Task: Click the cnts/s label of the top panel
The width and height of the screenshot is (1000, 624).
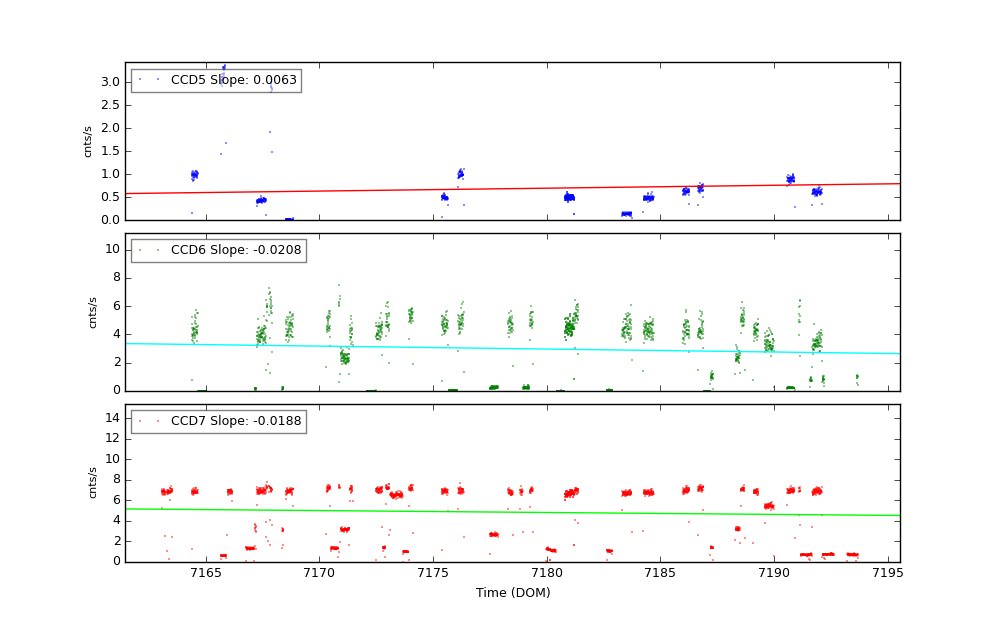Action: click(88, 141)
